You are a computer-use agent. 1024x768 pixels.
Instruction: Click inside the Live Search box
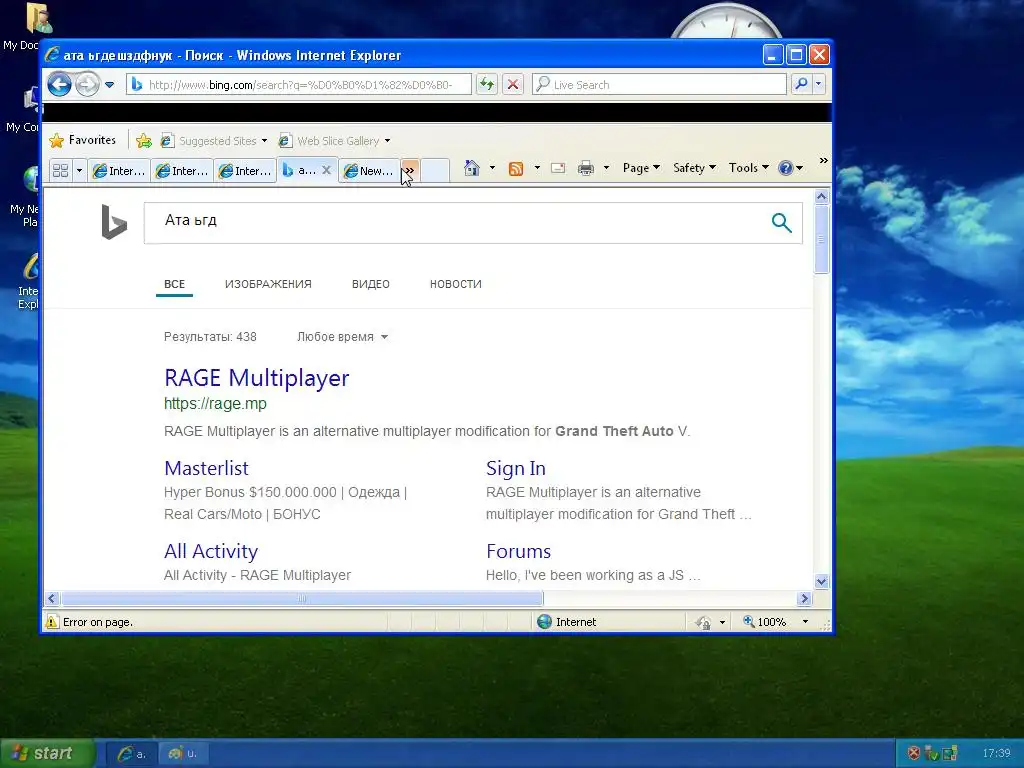(659, 84)
